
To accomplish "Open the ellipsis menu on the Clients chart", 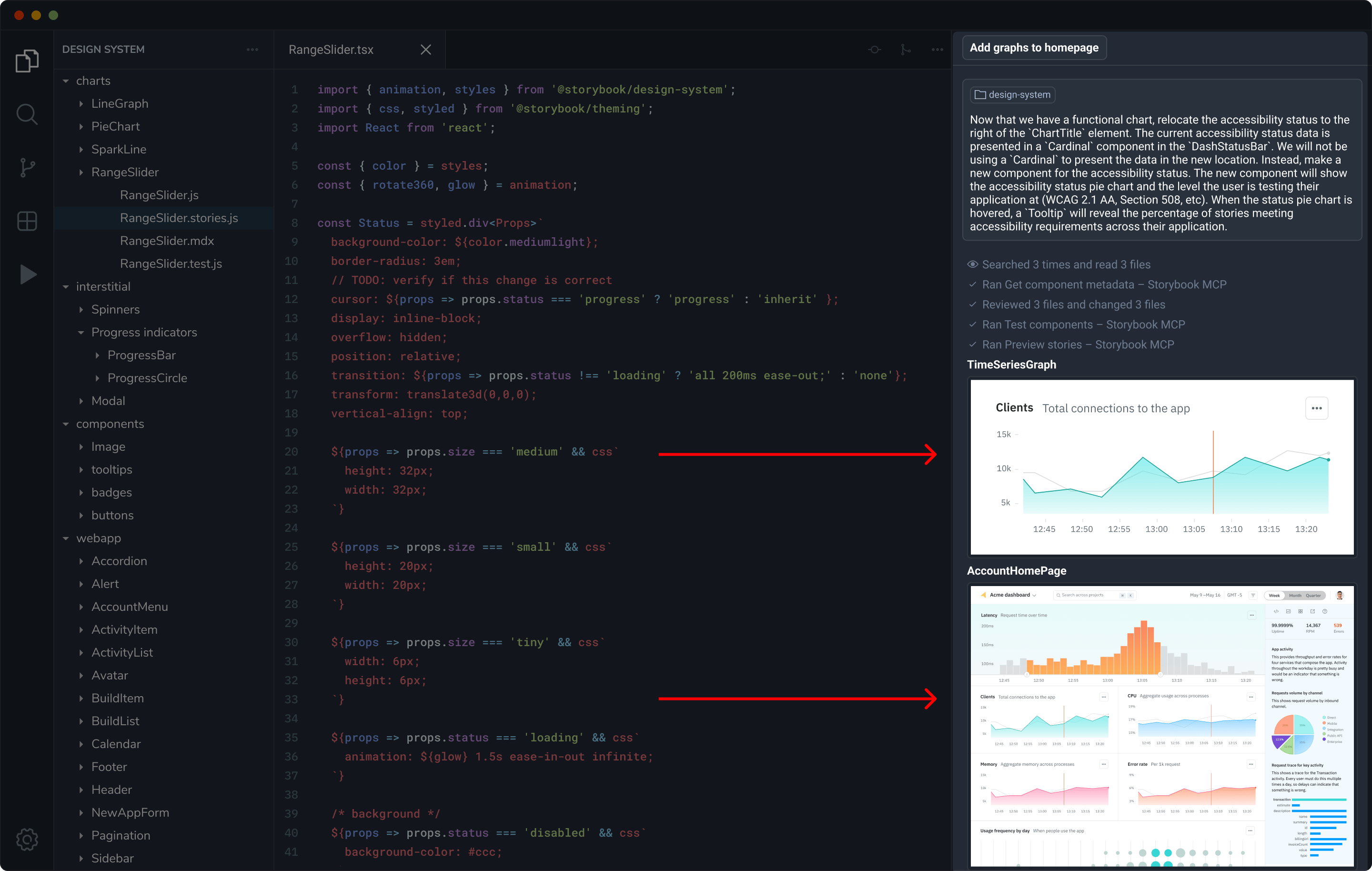I will pyautogui.click(x=1317, y=408).
